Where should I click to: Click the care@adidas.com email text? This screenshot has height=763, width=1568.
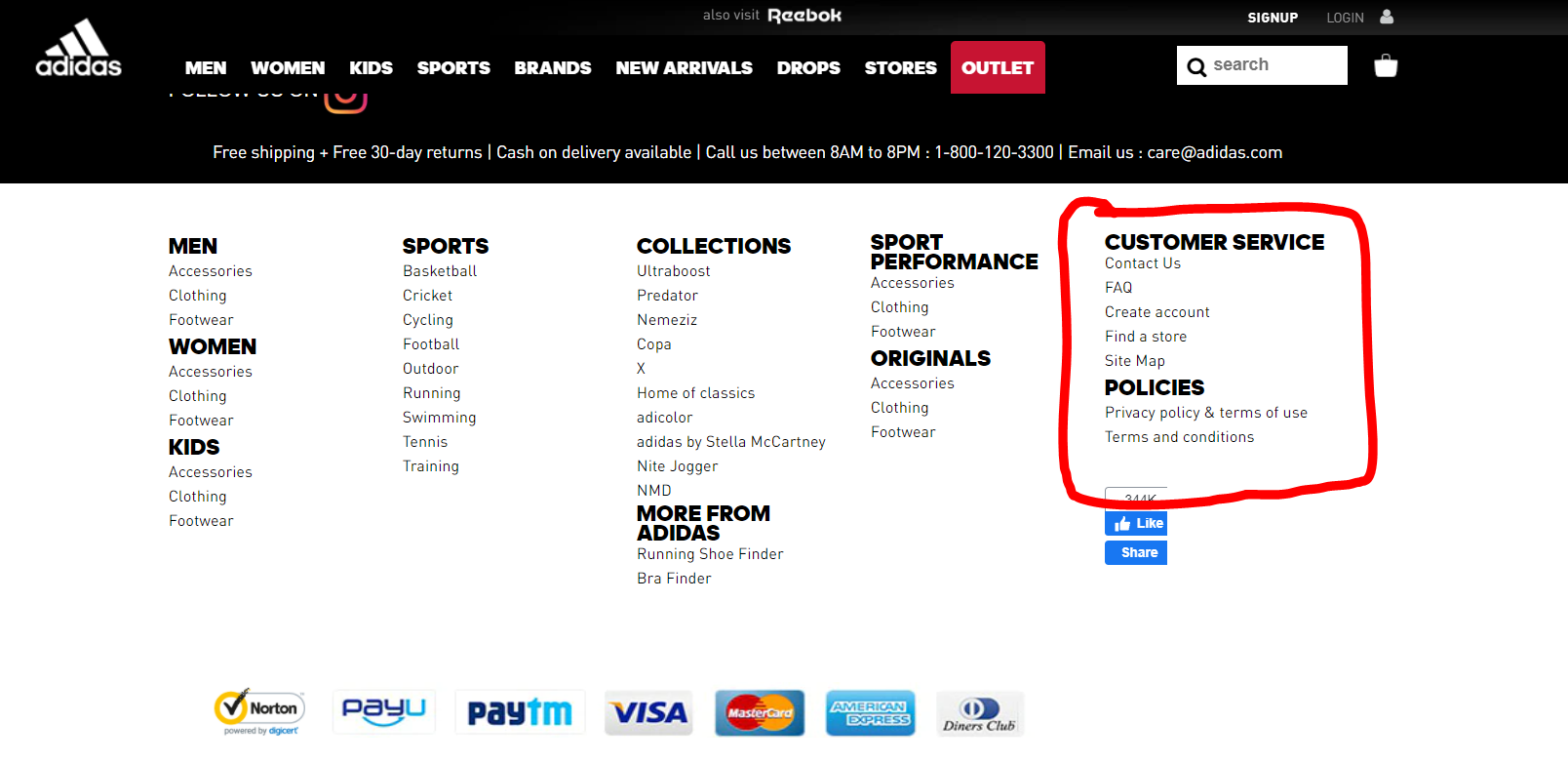tap(1215, 152)
